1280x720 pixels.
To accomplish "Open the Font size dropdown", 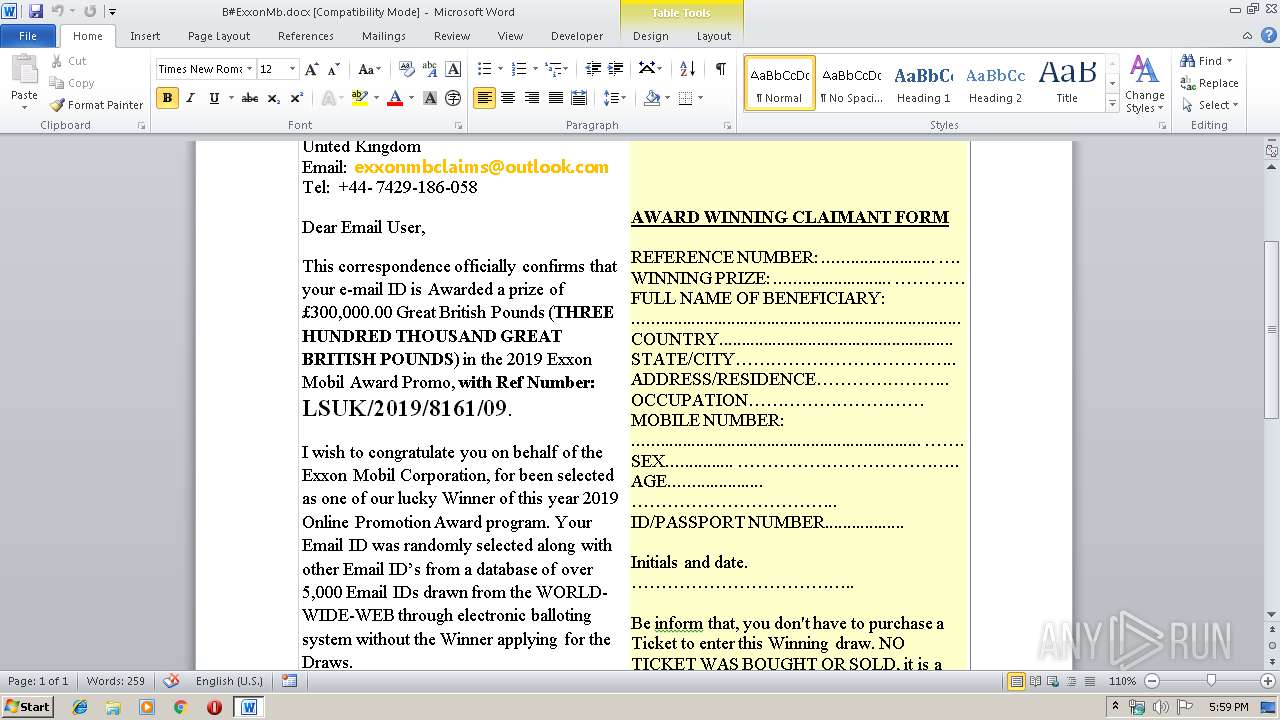I will (x=292, y=69).
